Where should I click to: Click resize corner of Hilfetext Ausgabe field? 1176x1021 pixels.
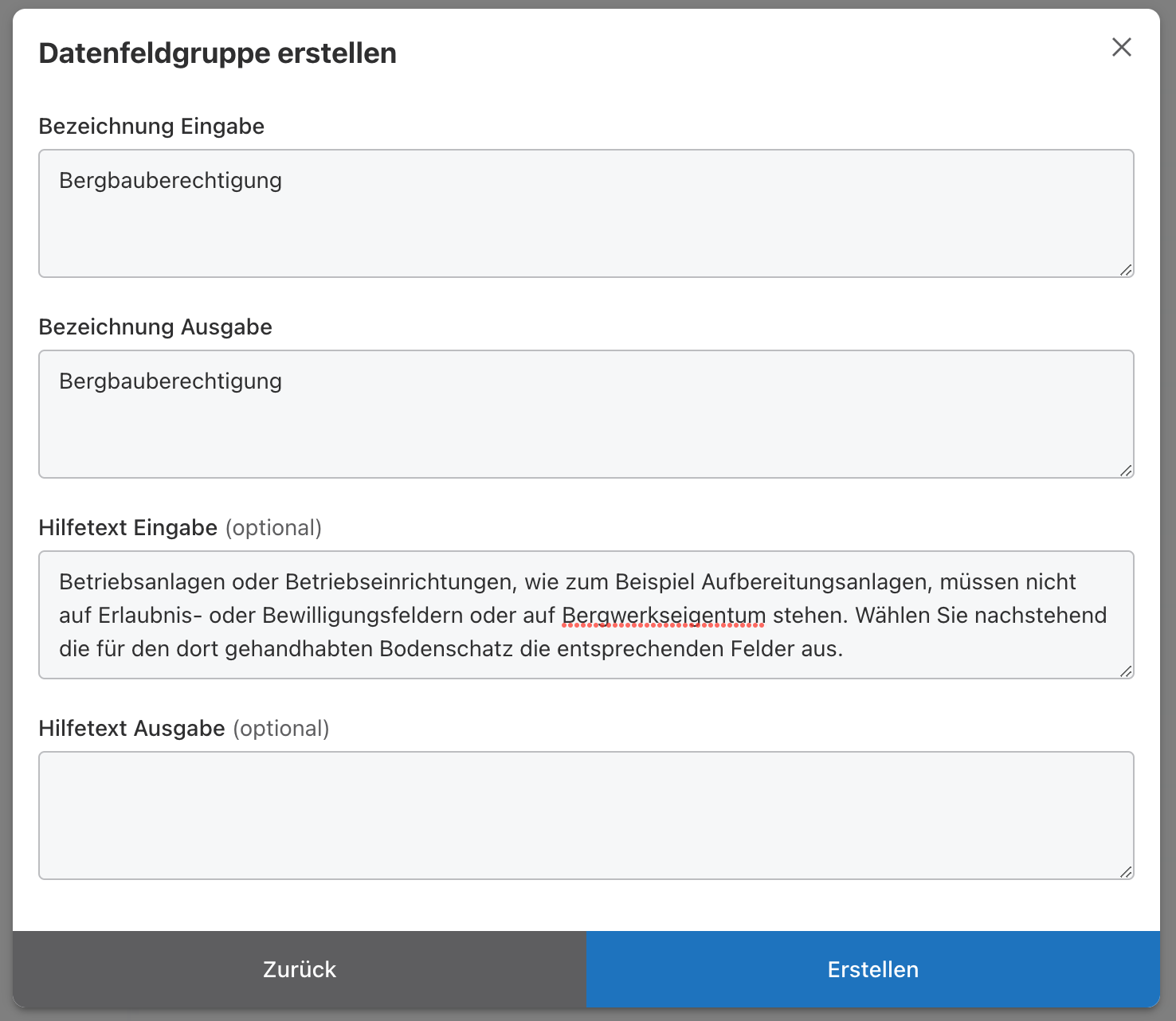tap(1125, 872)
